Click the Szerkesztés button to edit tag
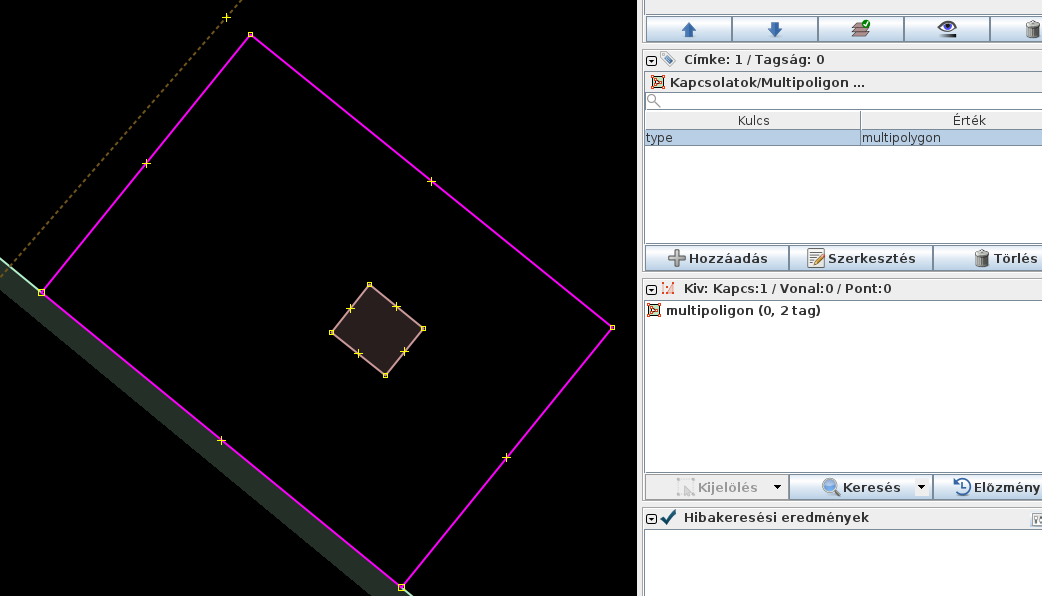 tap(861, 258)
